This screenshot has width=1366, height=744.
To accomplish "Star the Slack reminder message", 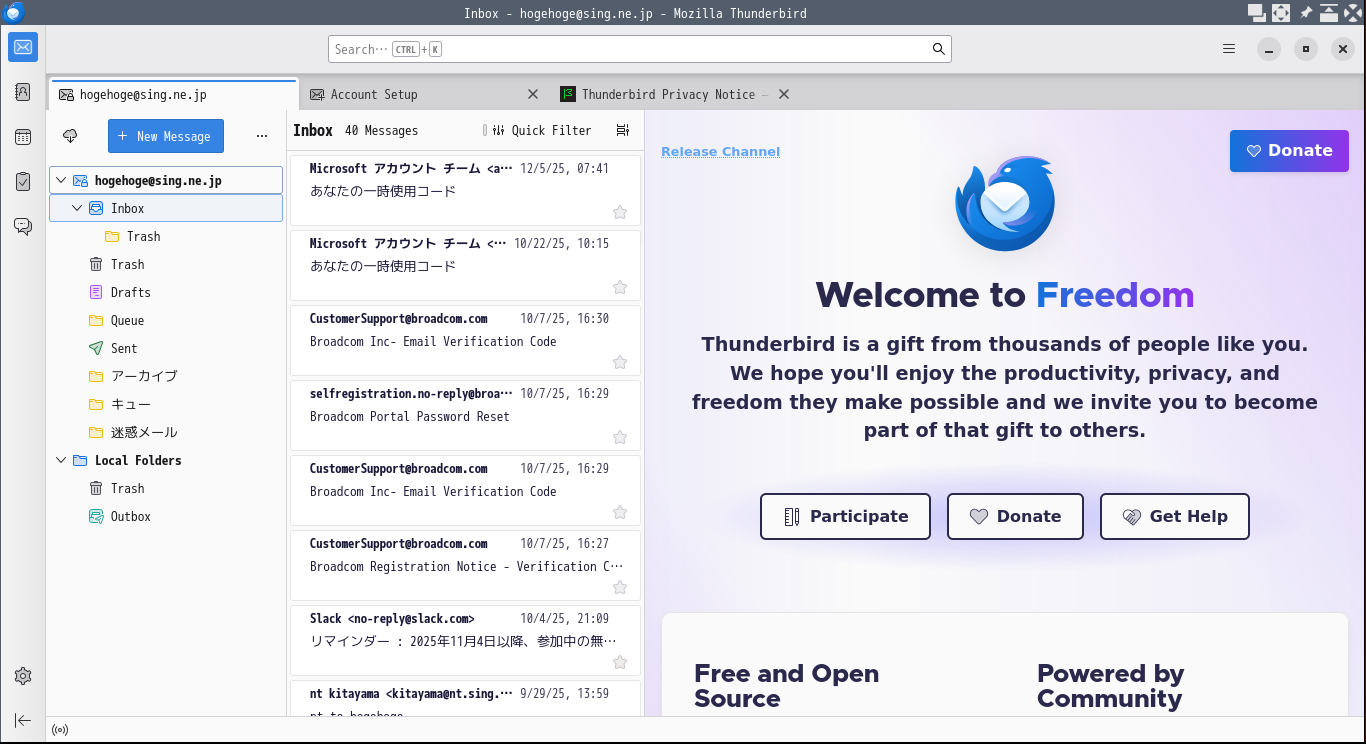I will coord(620,662).
